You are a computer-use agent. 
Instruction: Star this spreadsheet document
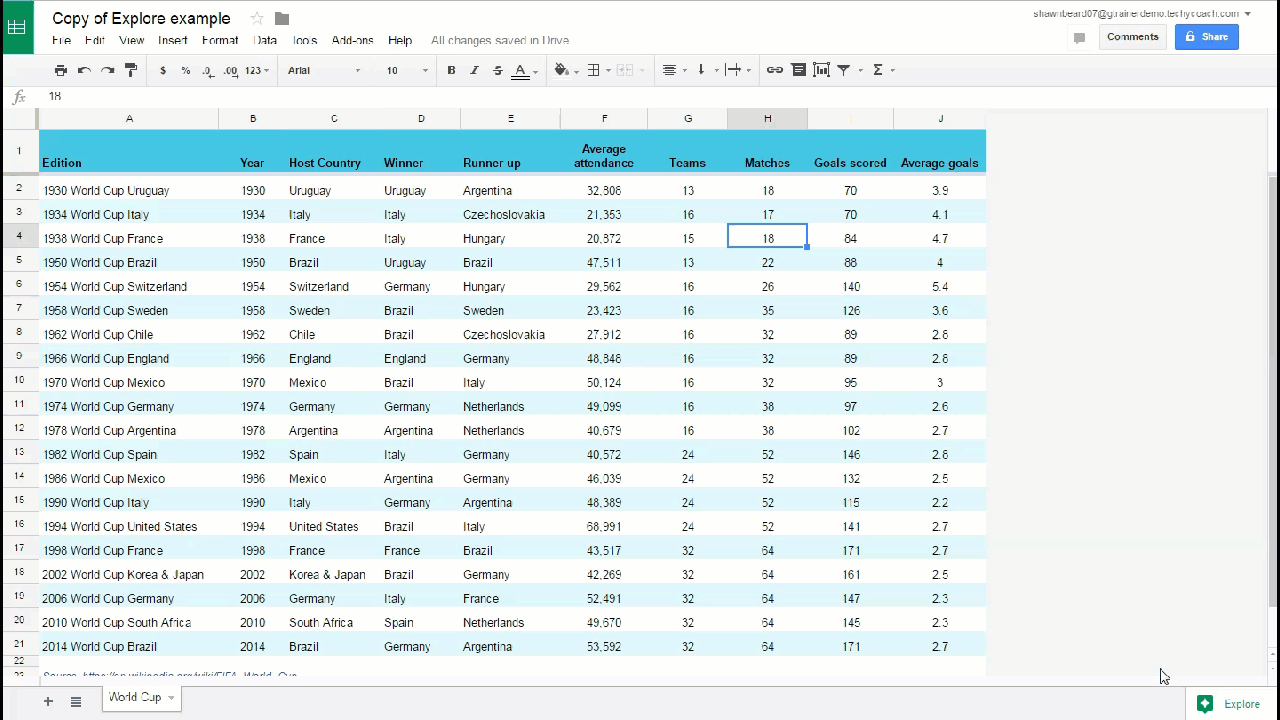click(257, 19)
